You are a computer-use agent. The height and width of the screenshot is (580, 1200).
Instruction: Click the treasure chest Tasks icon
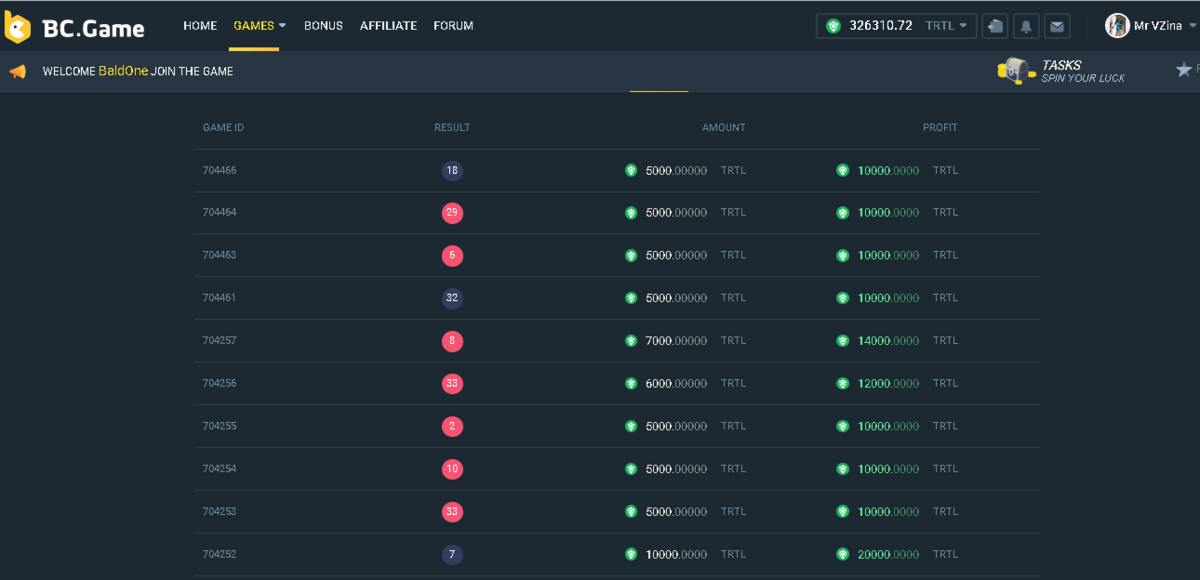tap(1015, 70)
